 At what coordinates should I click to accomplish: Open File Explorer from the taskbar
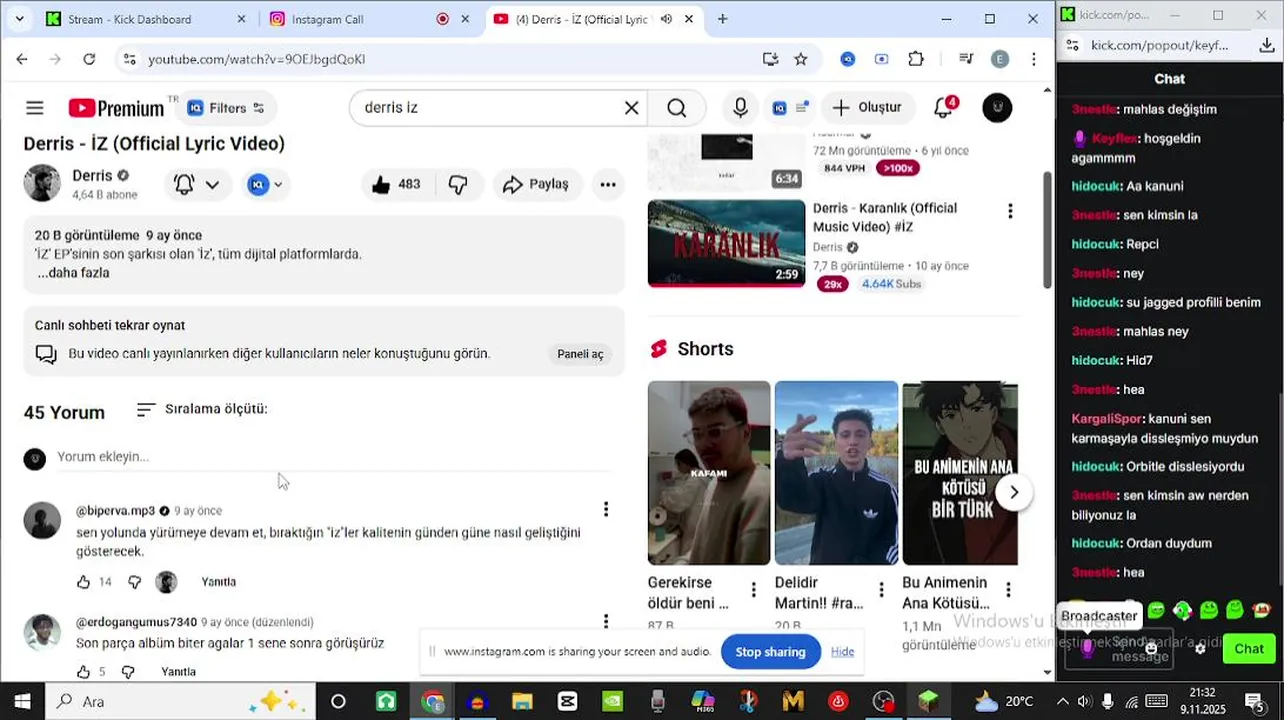tap(522, 701)
